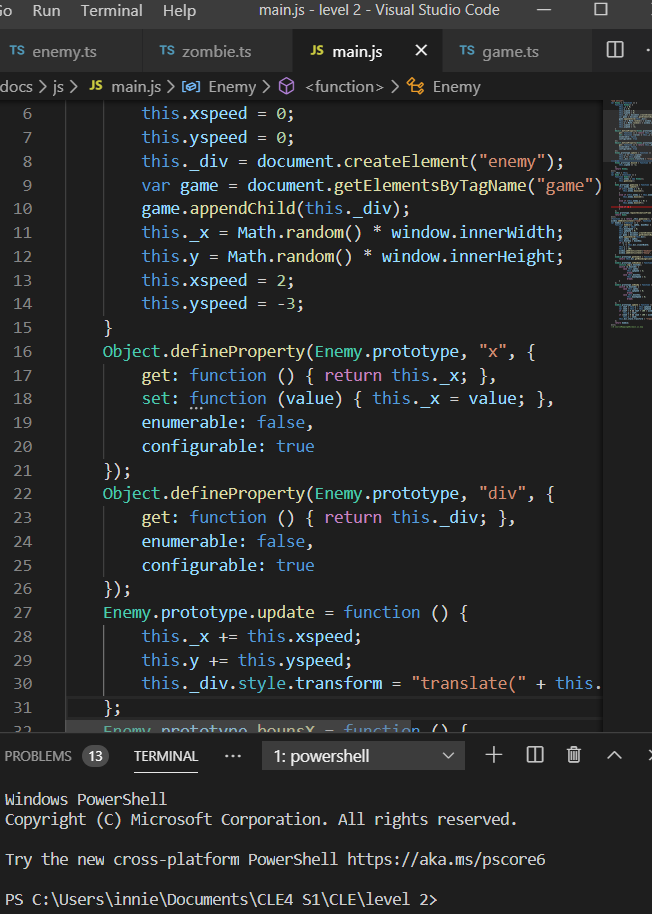Open the Terminal menu
652x914 pixels.
111,10
